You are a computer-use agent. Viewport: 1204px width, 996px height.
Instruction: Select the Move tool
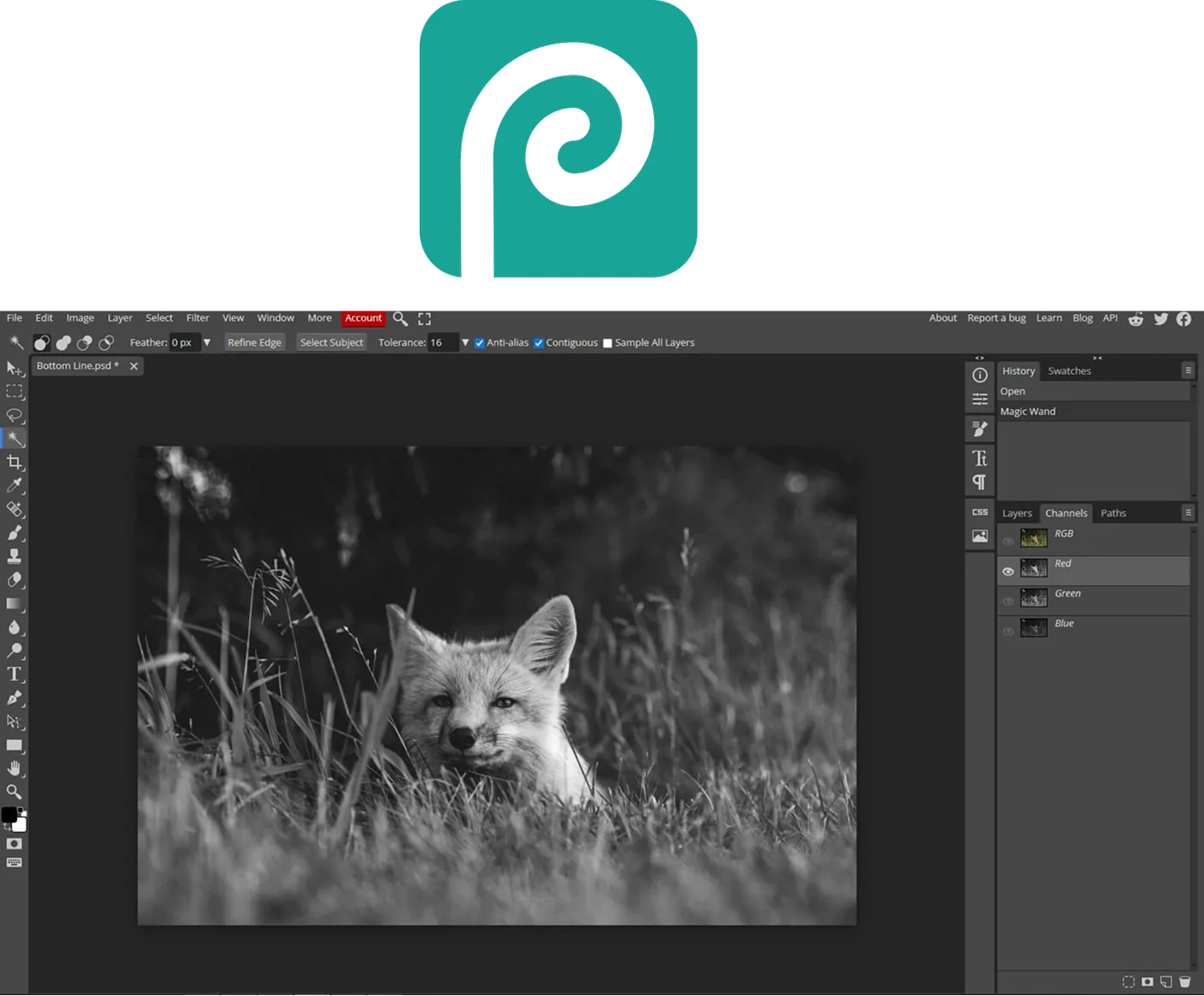click(15, 368)
